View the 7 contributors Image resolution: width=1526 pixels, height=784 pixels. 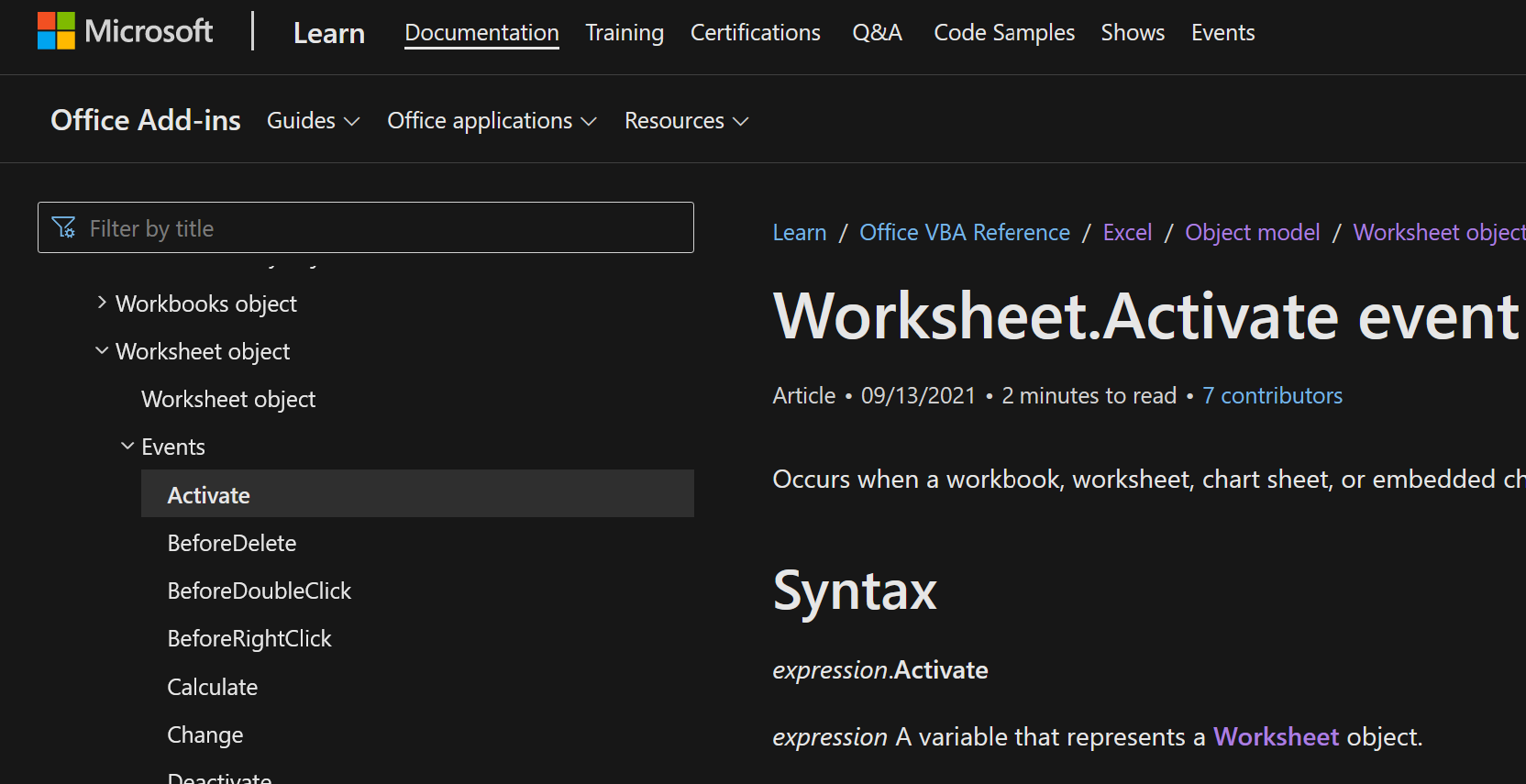[1272, 395]
